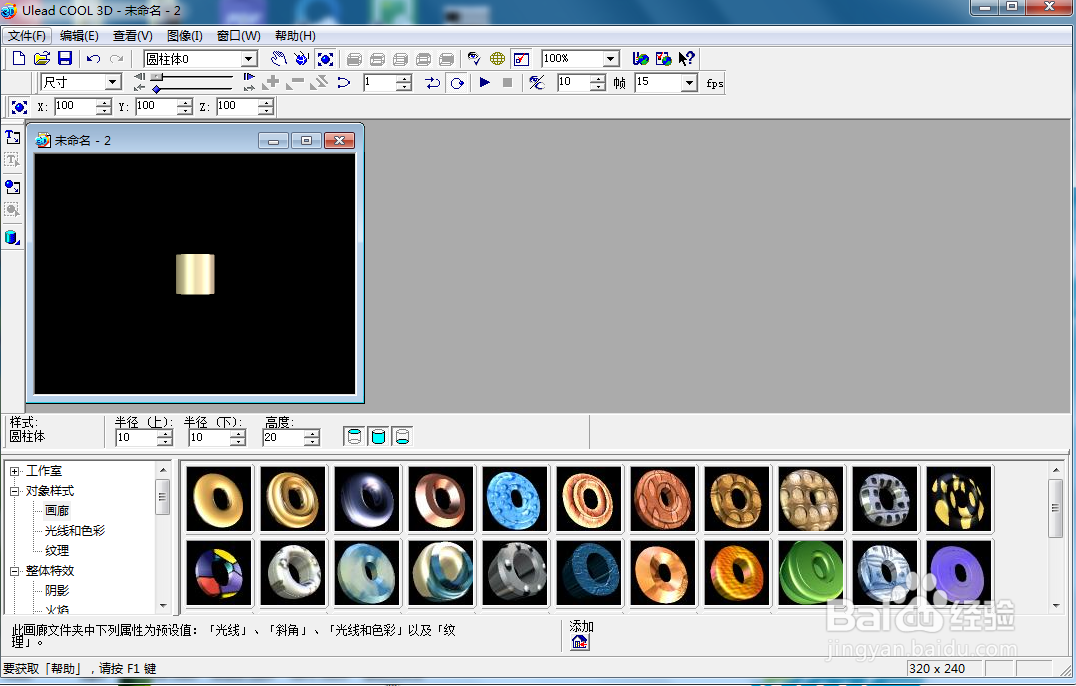Viewport: 1076px width, 686px height.
Task: Open the preview eye icon
Action: [x=473, y=59]
